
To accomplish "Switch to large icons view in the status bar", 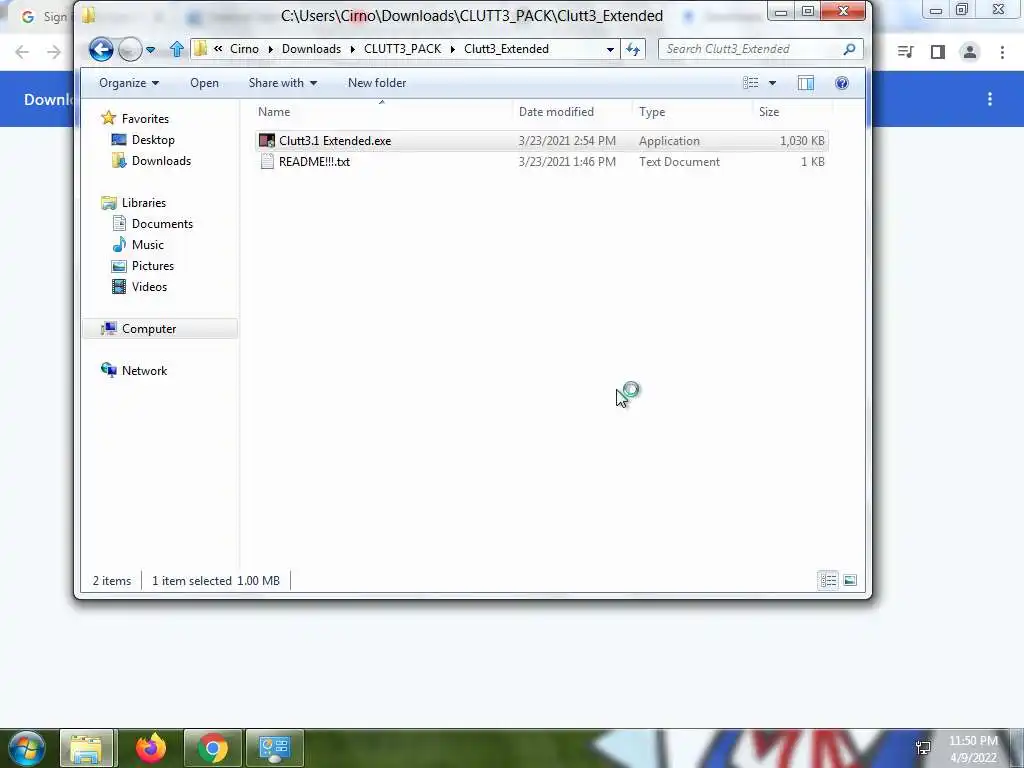I will 850,581.
